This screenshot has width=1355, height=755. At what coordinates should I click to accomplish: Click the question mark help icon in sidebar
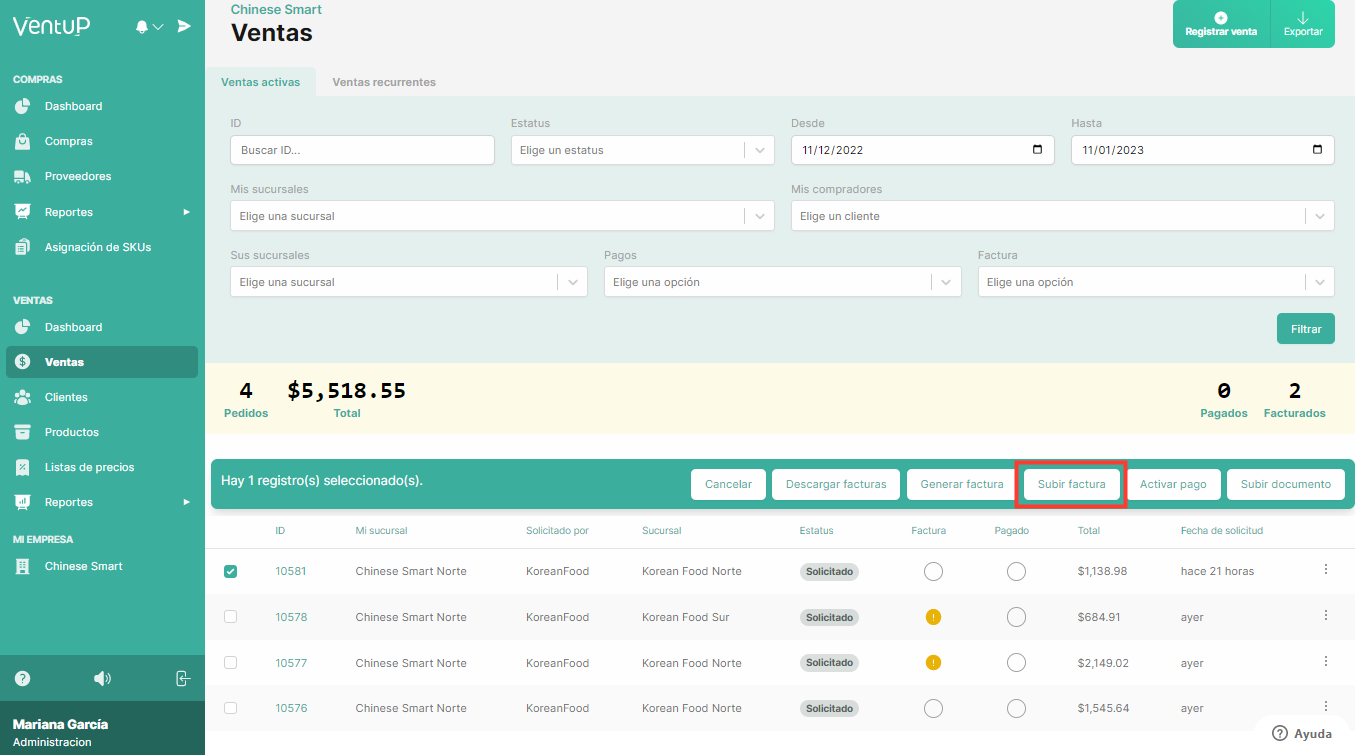point(22,678)
